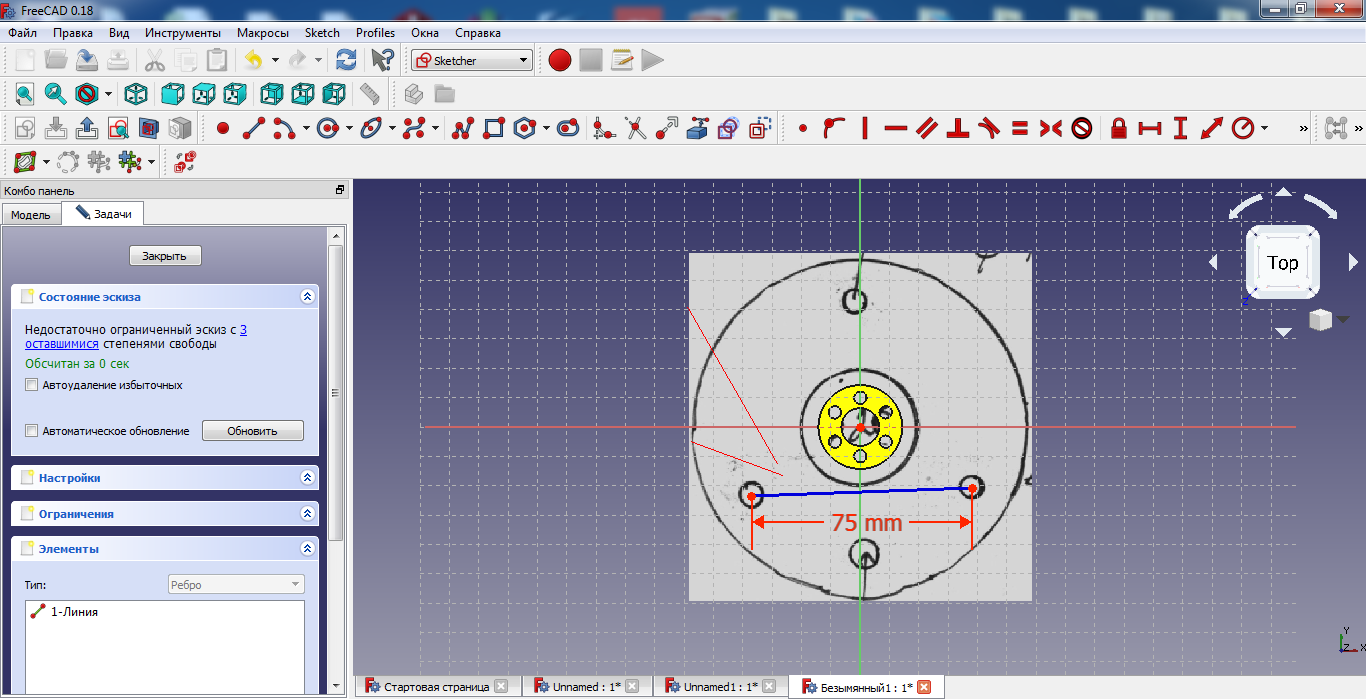
Task: Select the Polyline tool
Action: [462, 128]
